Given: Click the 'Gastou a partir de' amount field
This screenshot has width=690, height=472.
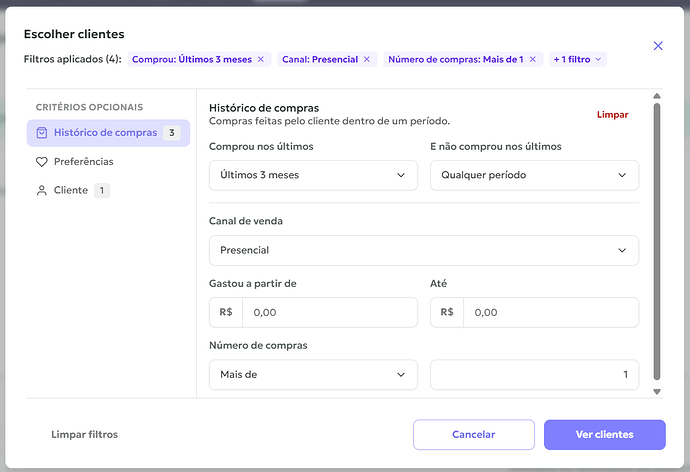Looking at the screenshot, I should coord(330,312).
